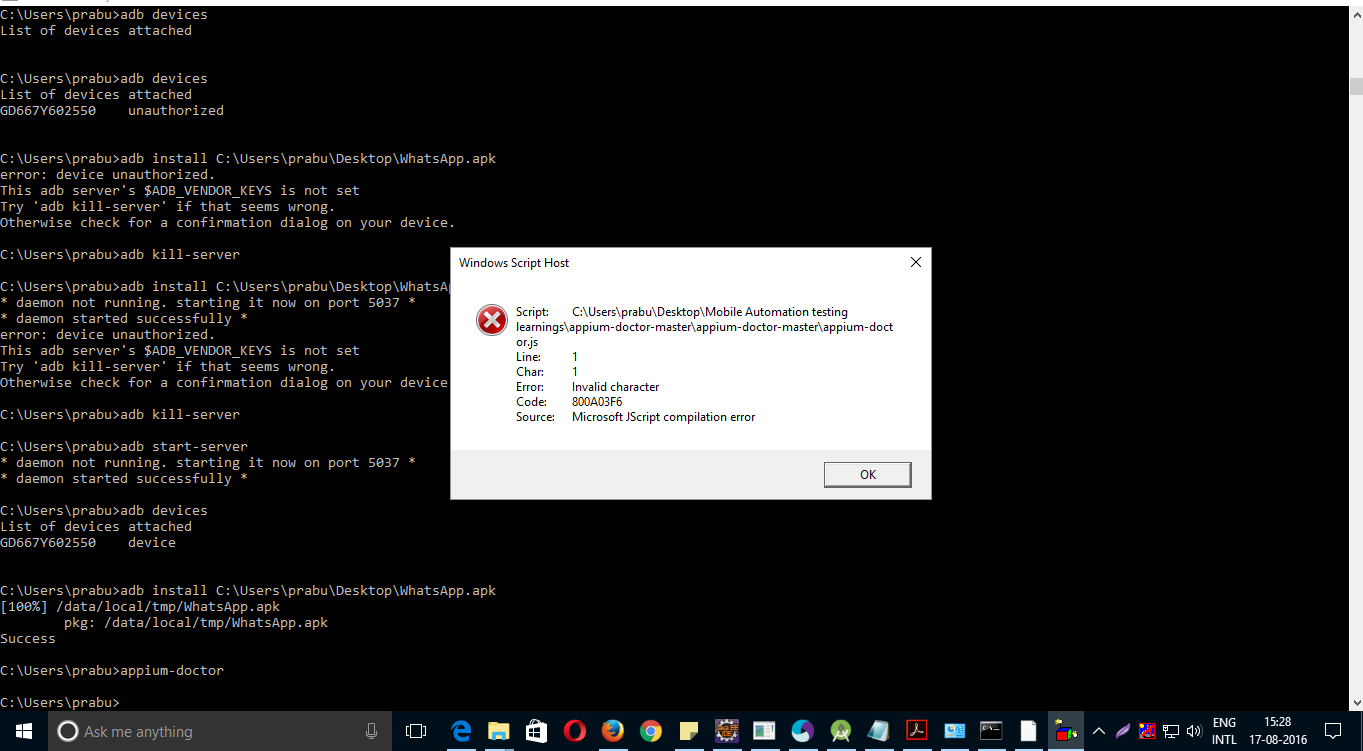
Task: Click 'GD667Y602550 unauthorized' line in console
Action: coord(112,110)
